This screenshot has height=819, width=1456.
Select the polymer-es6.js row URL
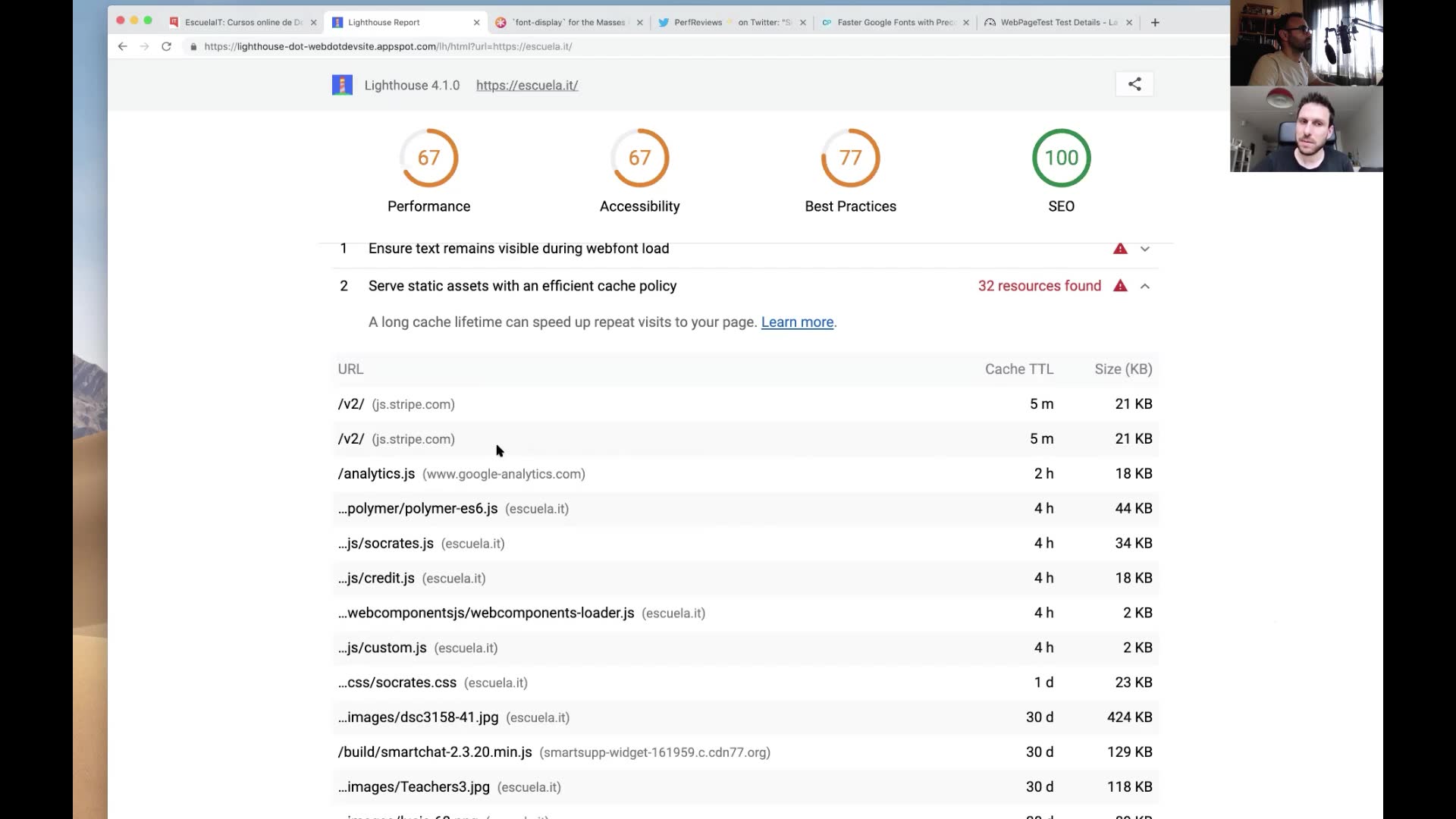point(418,509)
